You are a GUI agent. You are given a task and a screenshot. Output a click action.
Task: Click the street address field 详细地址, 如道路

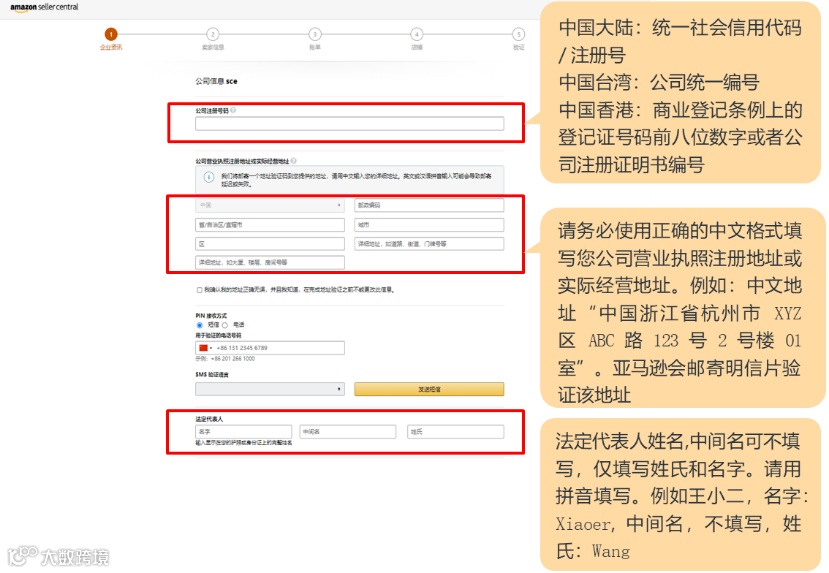[x=429, y=244]
